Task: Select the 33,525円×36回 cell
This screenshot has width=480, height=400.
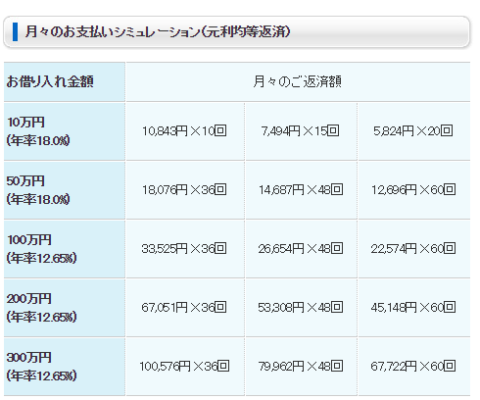Action: click(185, 249)
